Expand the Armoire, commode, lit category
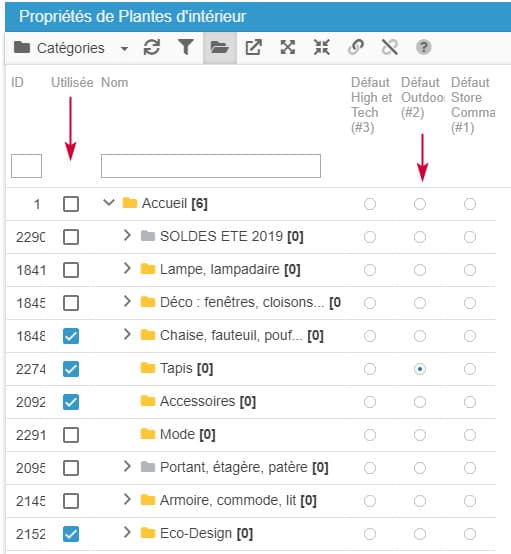Image resolution: width=511 pixels, height=554 pixels. point(127,499)
